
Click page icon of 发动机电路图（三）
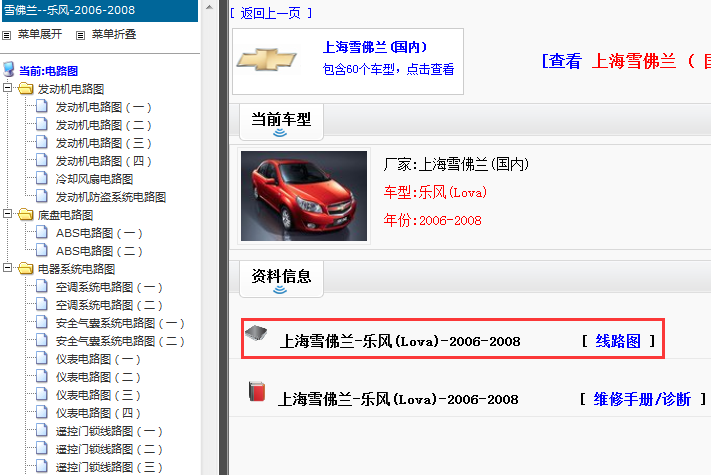[42, 142]
